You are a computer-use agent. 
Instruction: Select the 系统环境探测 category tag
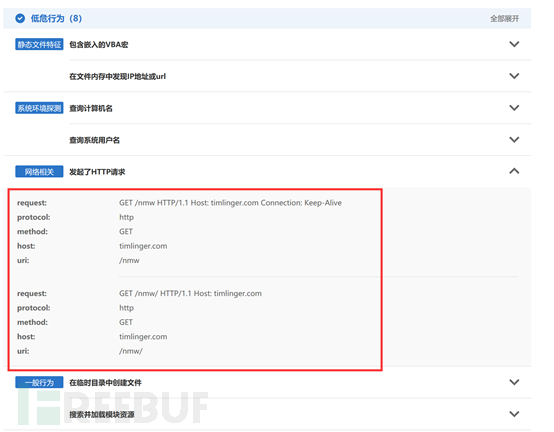click(x=39, y=108)
